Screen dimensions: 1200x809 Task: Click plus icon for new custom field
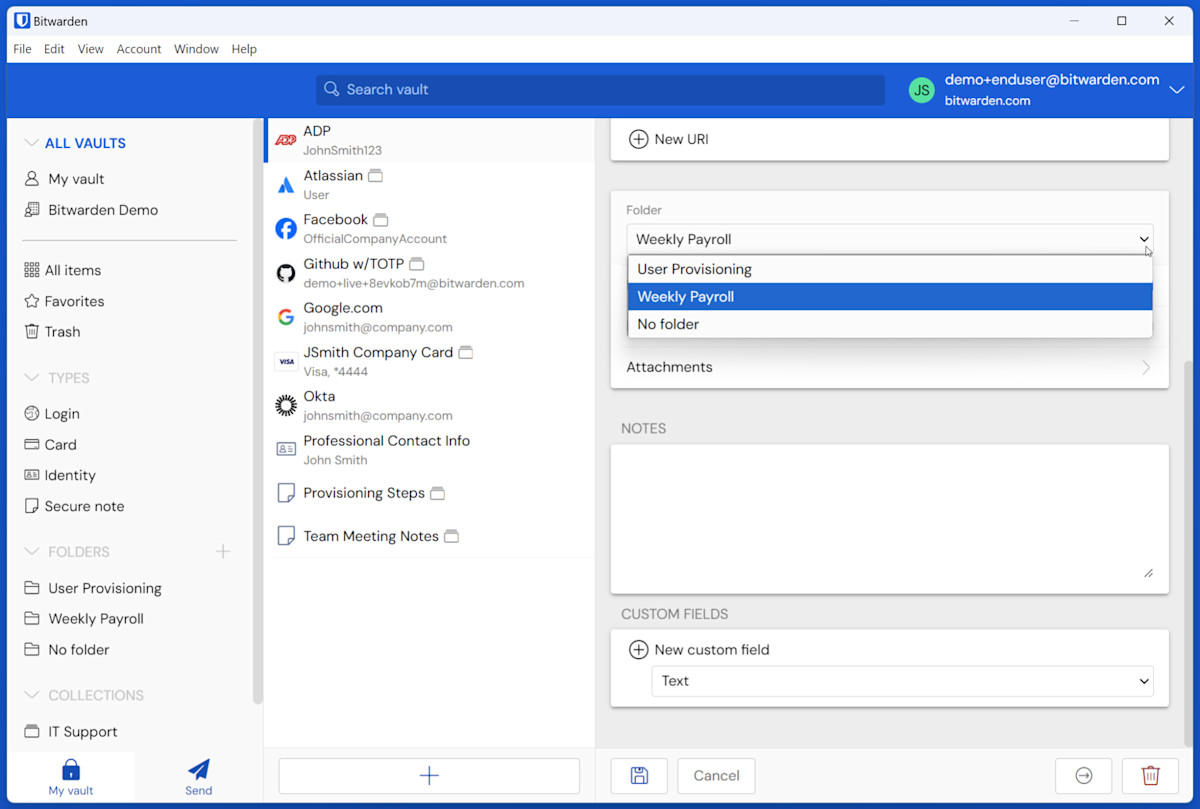[638, 650]
